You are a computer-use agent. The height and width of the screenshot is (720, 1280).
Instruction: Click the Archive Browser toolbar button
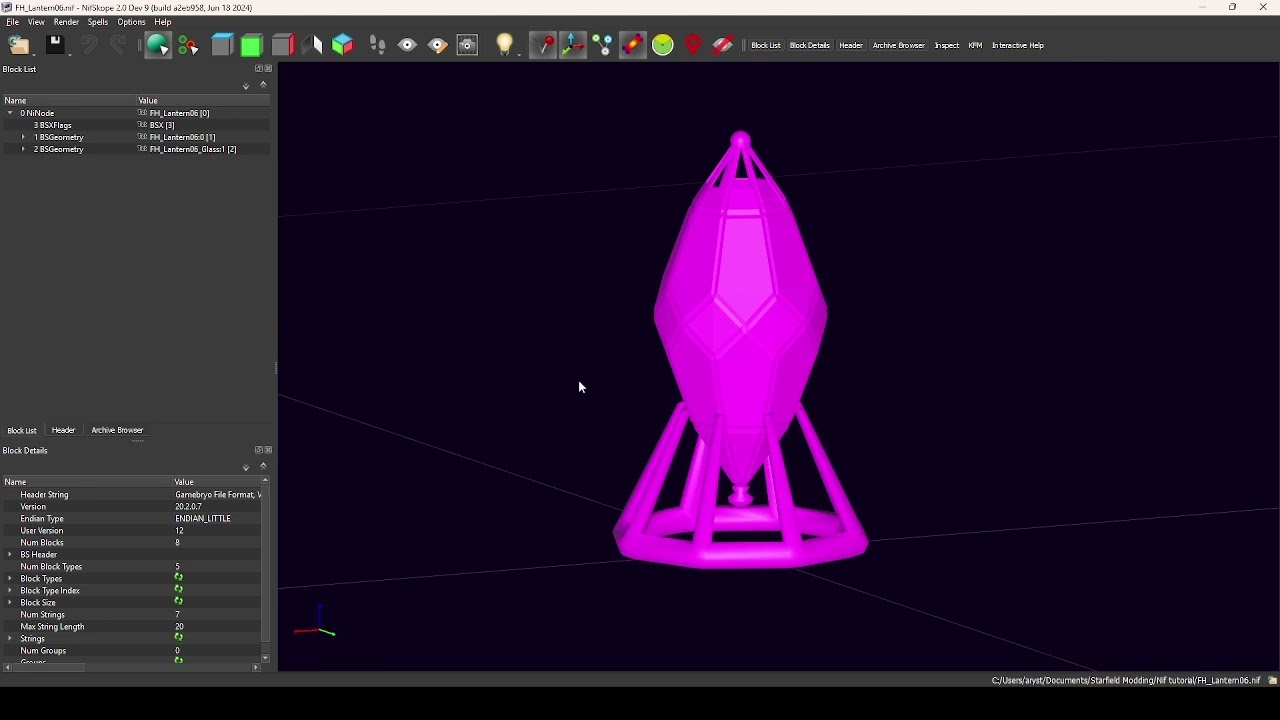click(899, 46)
